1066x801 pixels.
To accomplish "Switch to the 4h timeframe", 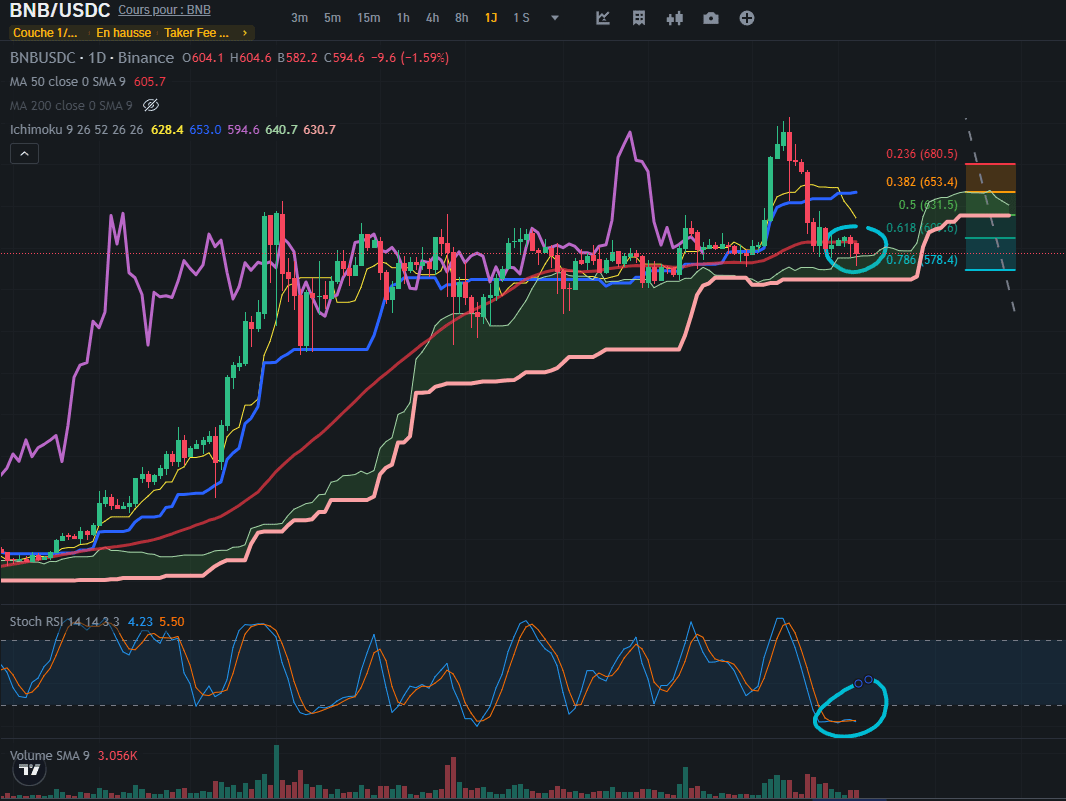I will point(432,18).
